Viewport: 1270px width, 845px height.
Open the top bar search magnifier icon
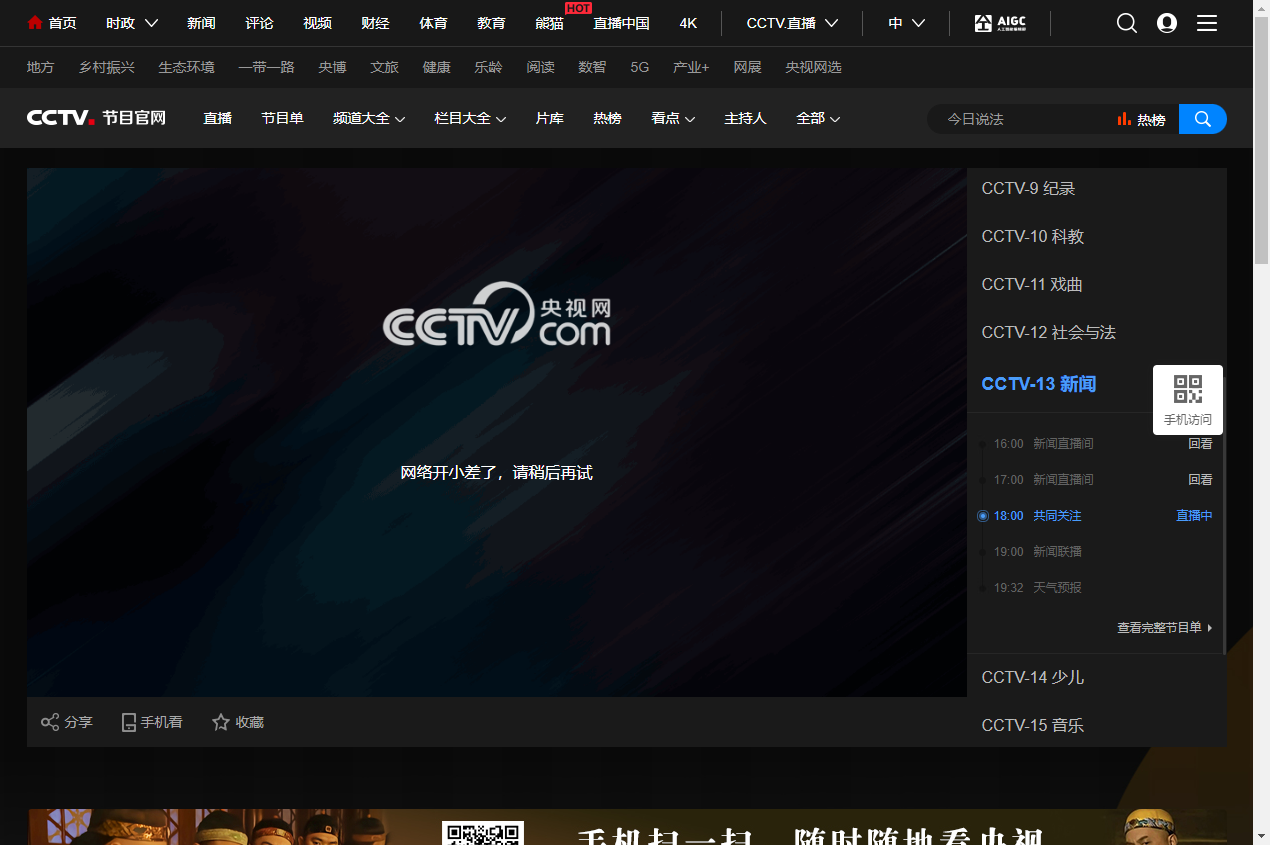(1127, 23)
